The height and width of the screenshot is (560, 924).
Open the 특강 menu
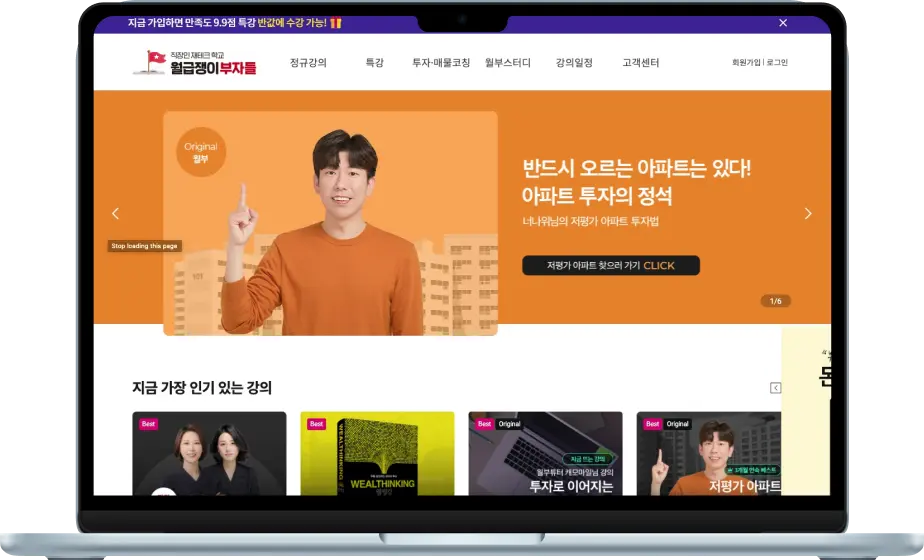click(x=374, y=62)
